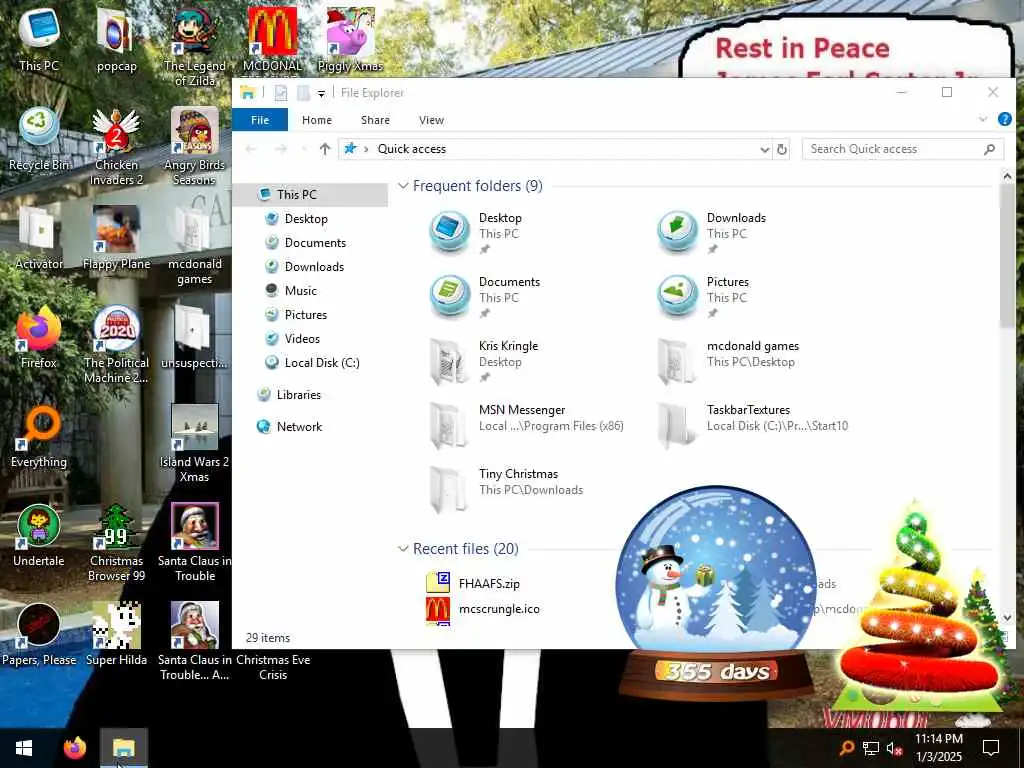Refresh the Quick access view
Screen dimensions: 1024x768
[x=782, y=149]
